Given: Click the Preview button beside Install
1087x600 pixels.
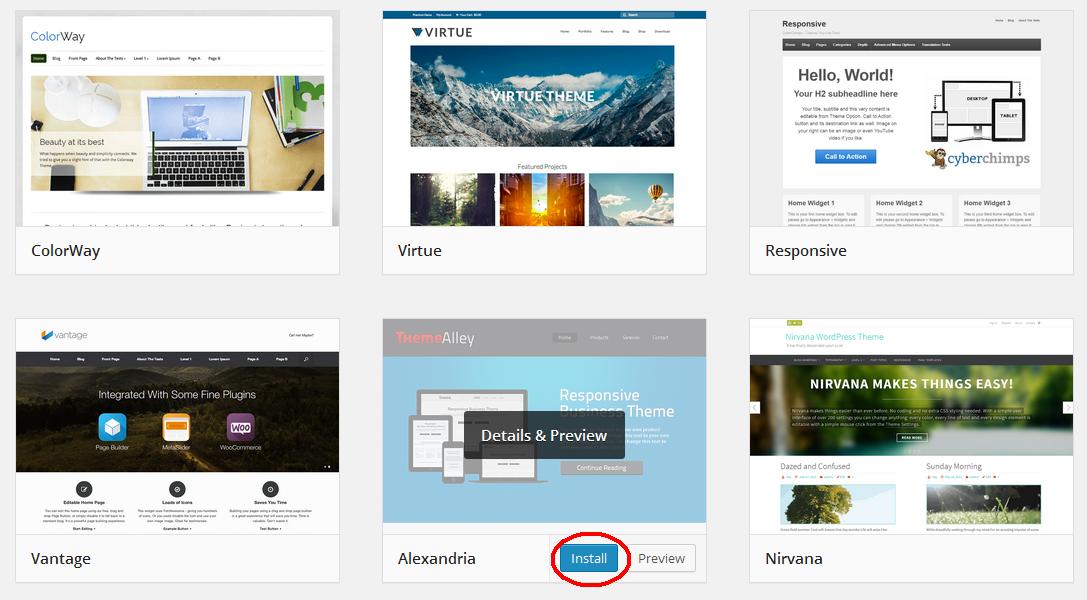Looking at the screenshot, I should pyautogui.click(x=661, y=559).
